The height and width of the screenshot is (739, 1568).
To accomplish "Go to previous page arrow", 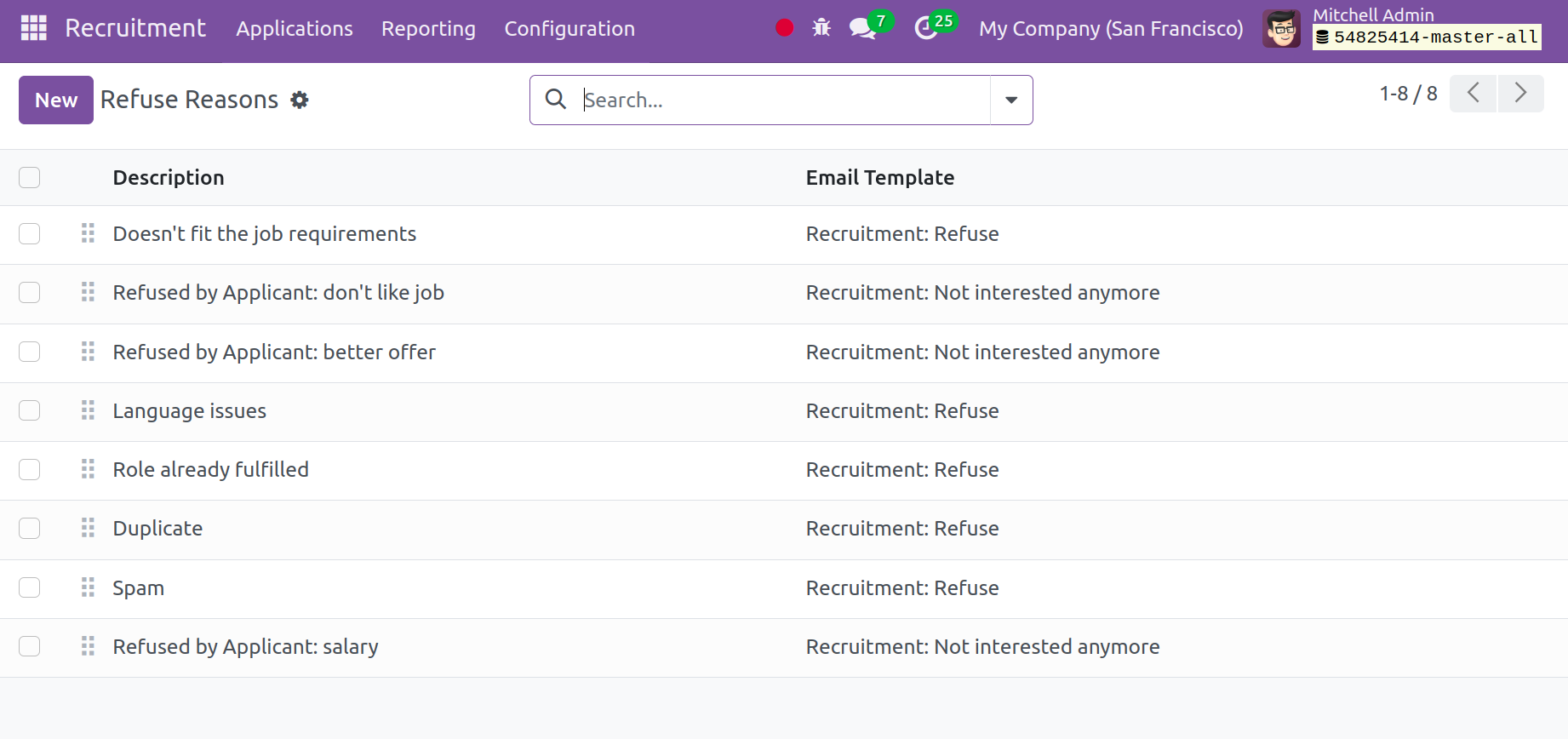I will pos(1473,93).
